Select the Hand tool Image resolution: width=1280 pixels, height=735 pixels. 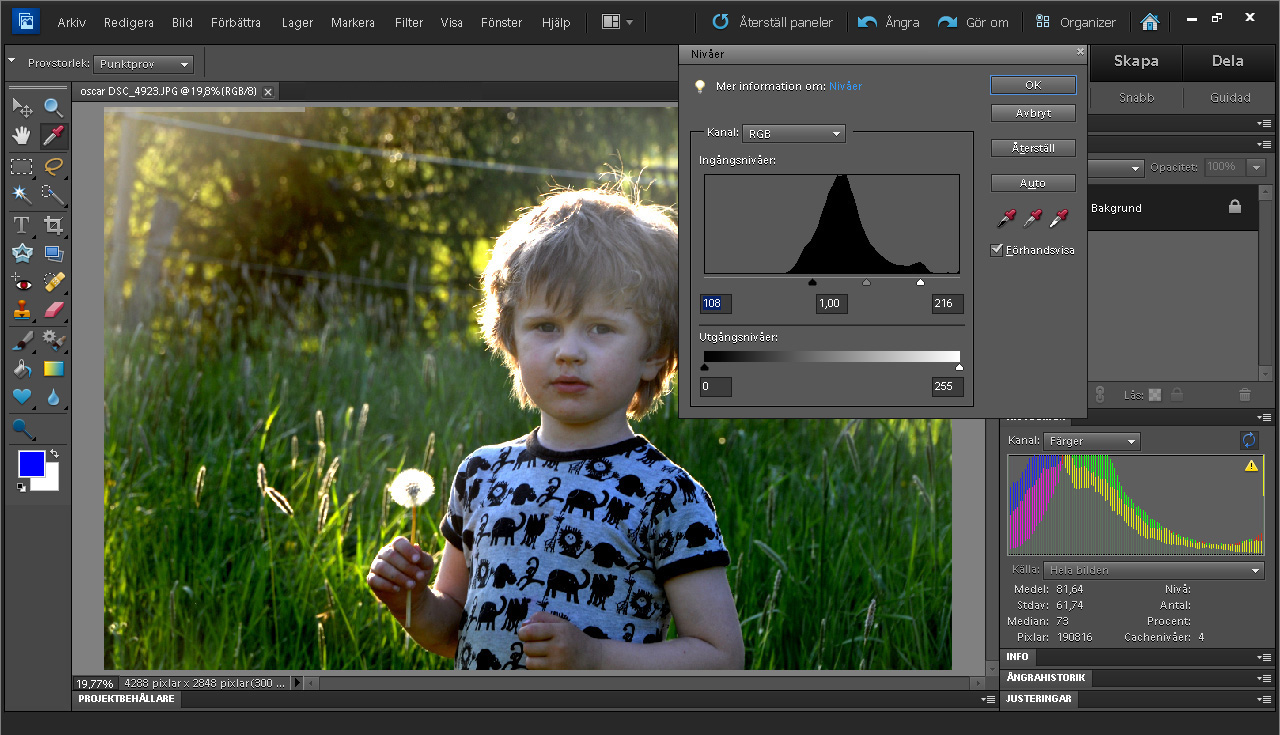click(x=22, y=135)
